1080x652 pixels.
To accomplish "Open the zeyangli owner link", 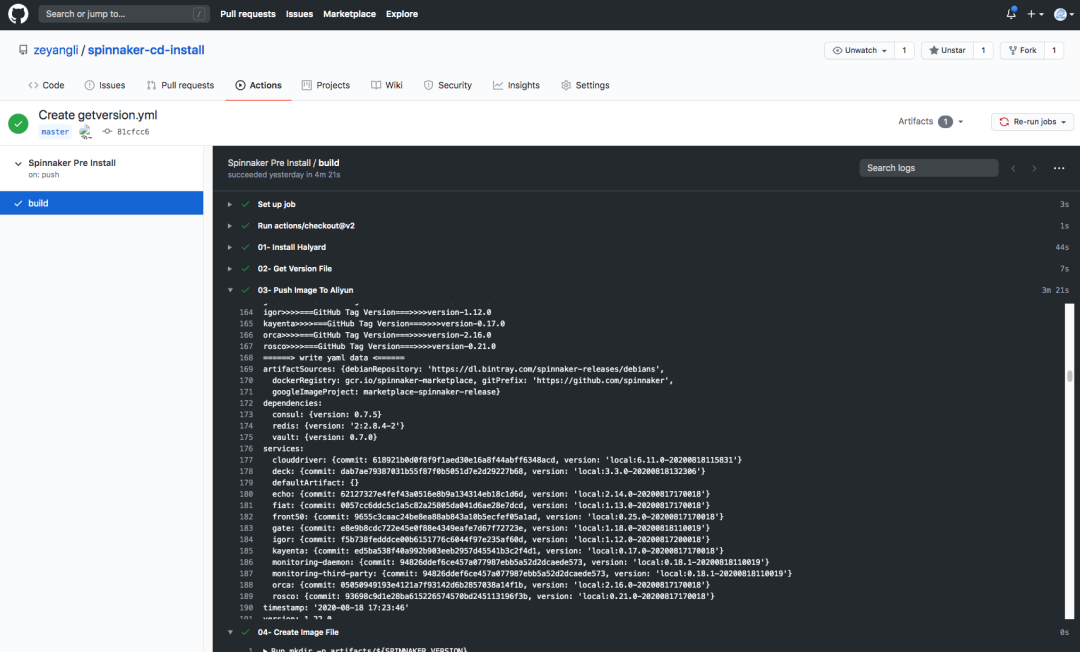I will pos(56,50).
